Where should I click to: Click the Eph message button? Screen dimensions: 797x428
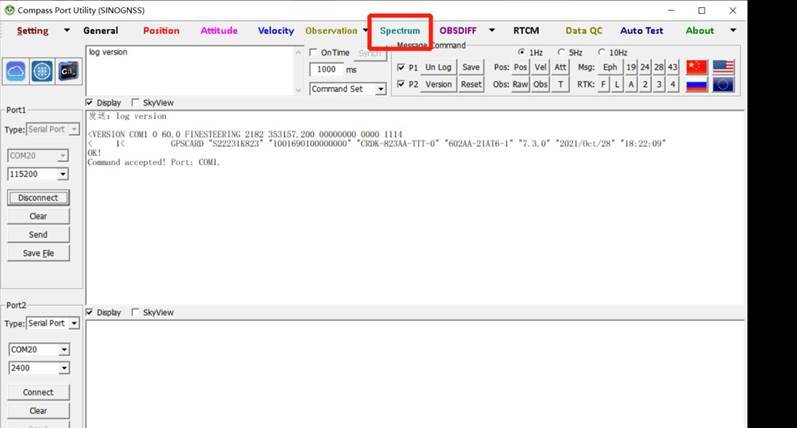[x=610, y=67]
